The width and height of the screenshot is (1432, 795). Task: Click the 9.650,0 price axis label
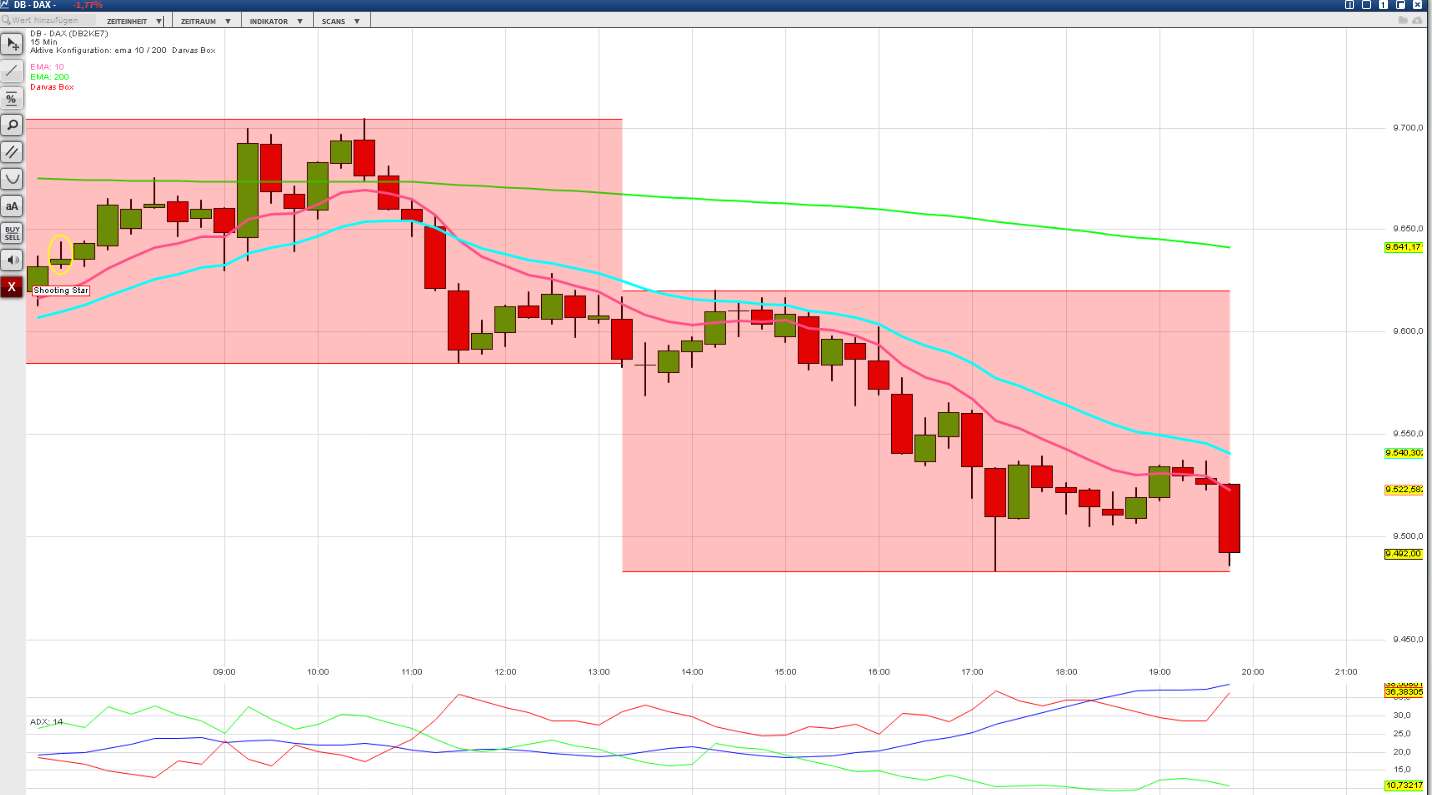1406,229
